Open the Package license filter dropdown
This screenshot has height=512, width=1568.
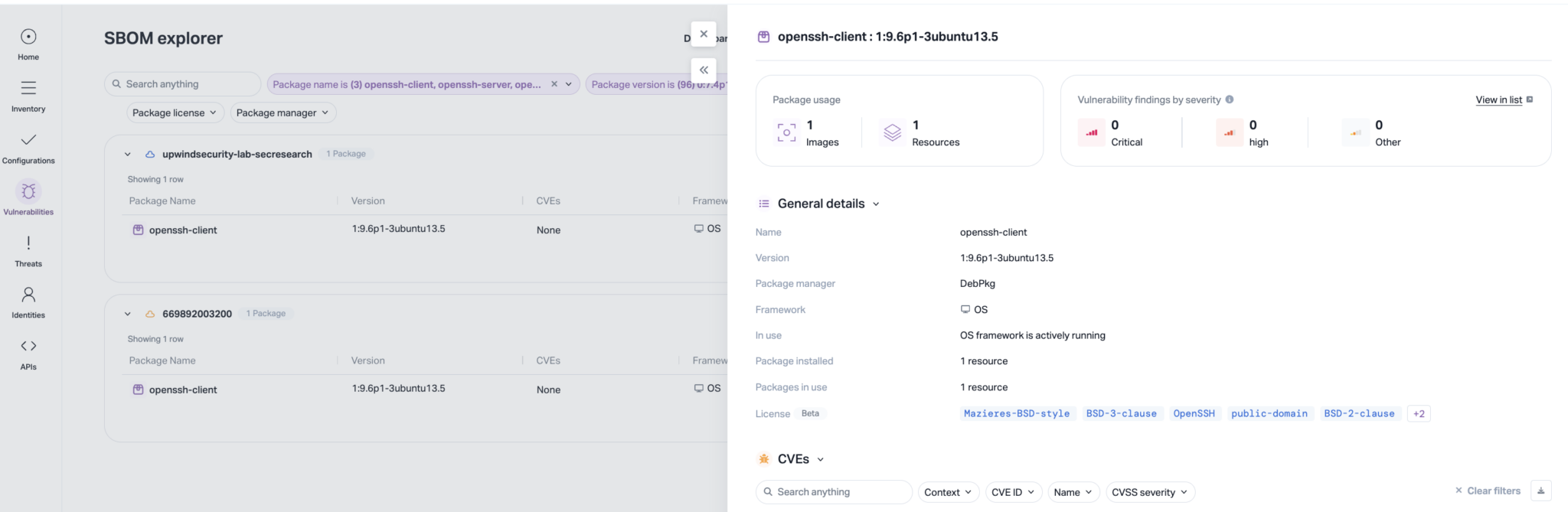[x=175, y=113]
